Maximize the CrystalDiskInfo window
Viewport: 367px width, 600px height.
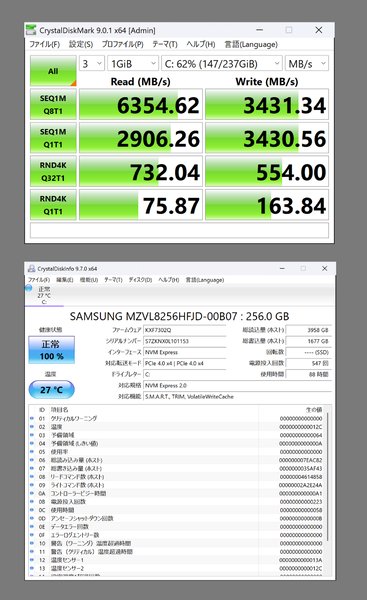303,269
